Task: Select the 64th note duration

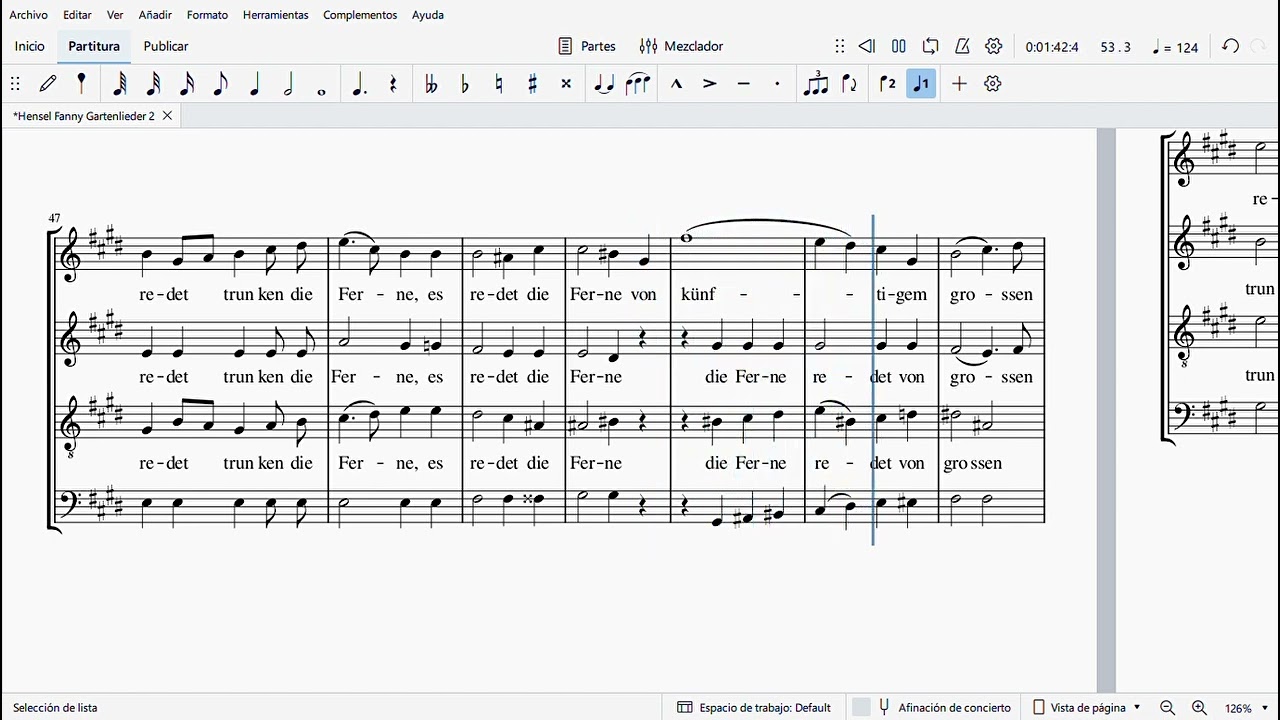Action: pyautogui.click(x=119, y=84)
